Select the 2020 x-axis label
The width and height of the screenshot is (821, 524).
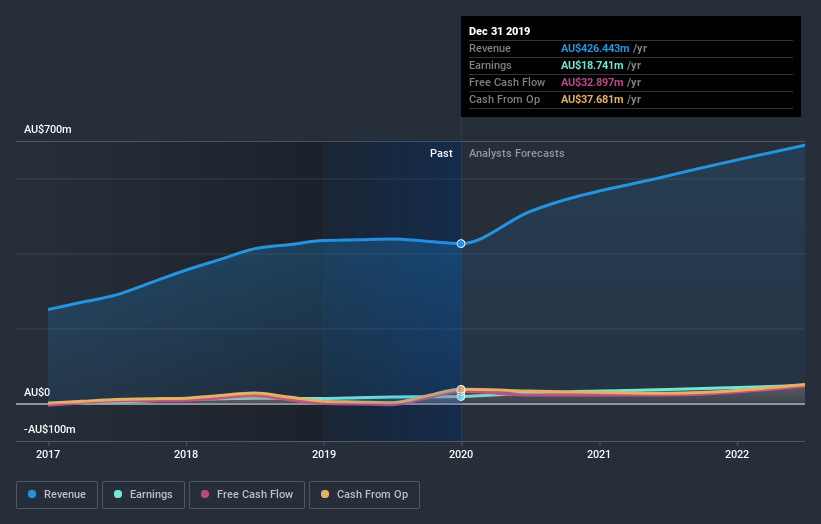pyautogui.click(x=461, y=454)
